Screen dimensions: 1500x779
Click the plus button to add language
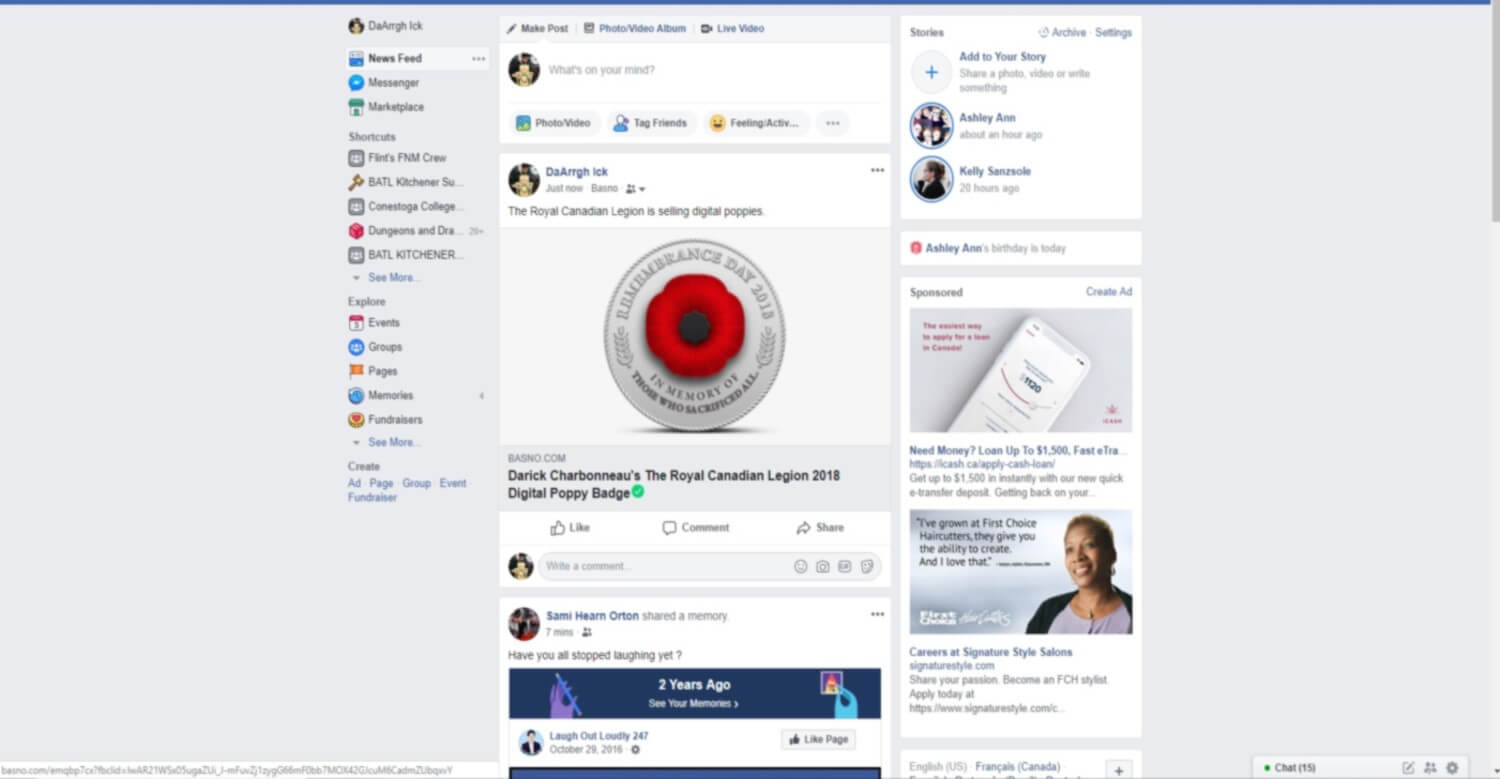(1120, 770)
